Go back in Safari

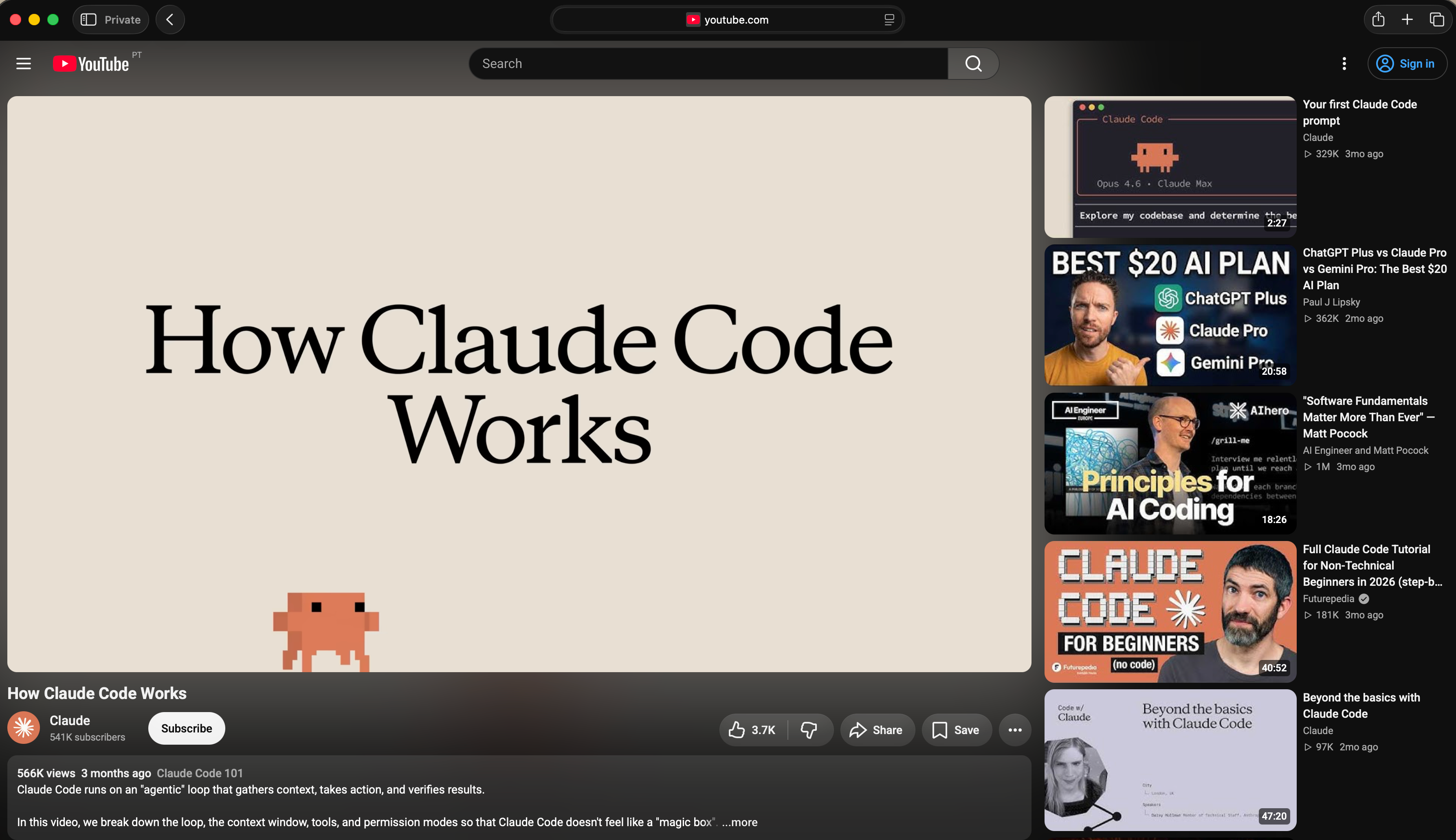(170, 20)
